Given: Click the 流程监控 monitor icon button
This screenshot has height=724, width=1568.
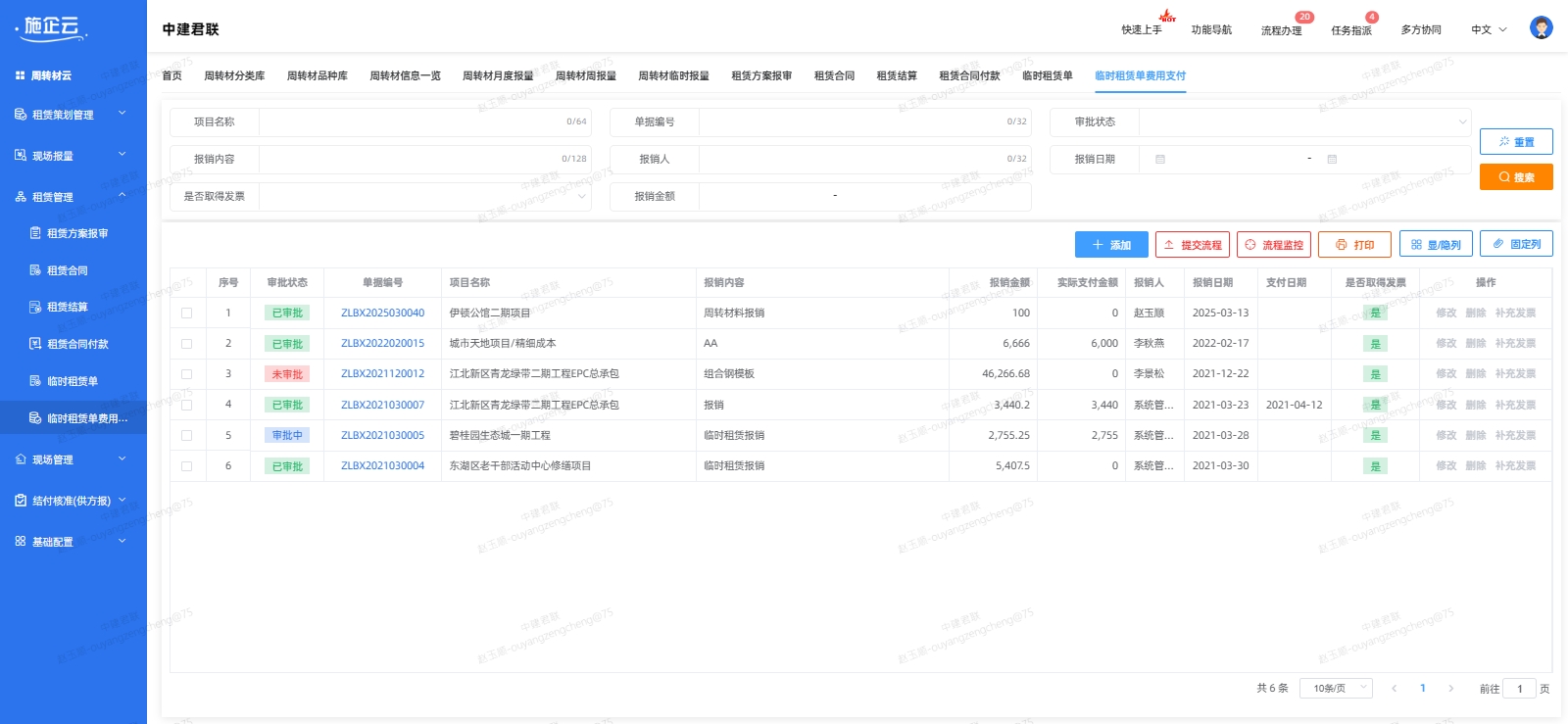Looking at the screenshot, I should coord(1274,245).
